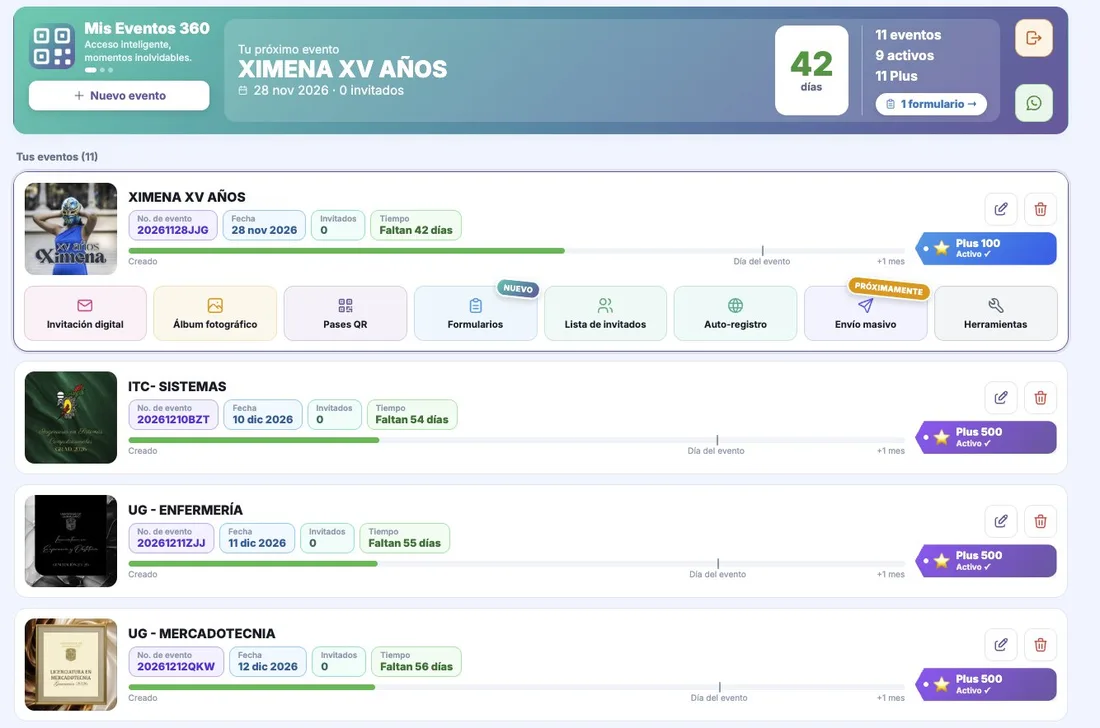Click the Mis Eventos 360 QR logo
Screen dimensions: 1100x728
[x=52, y=46]
